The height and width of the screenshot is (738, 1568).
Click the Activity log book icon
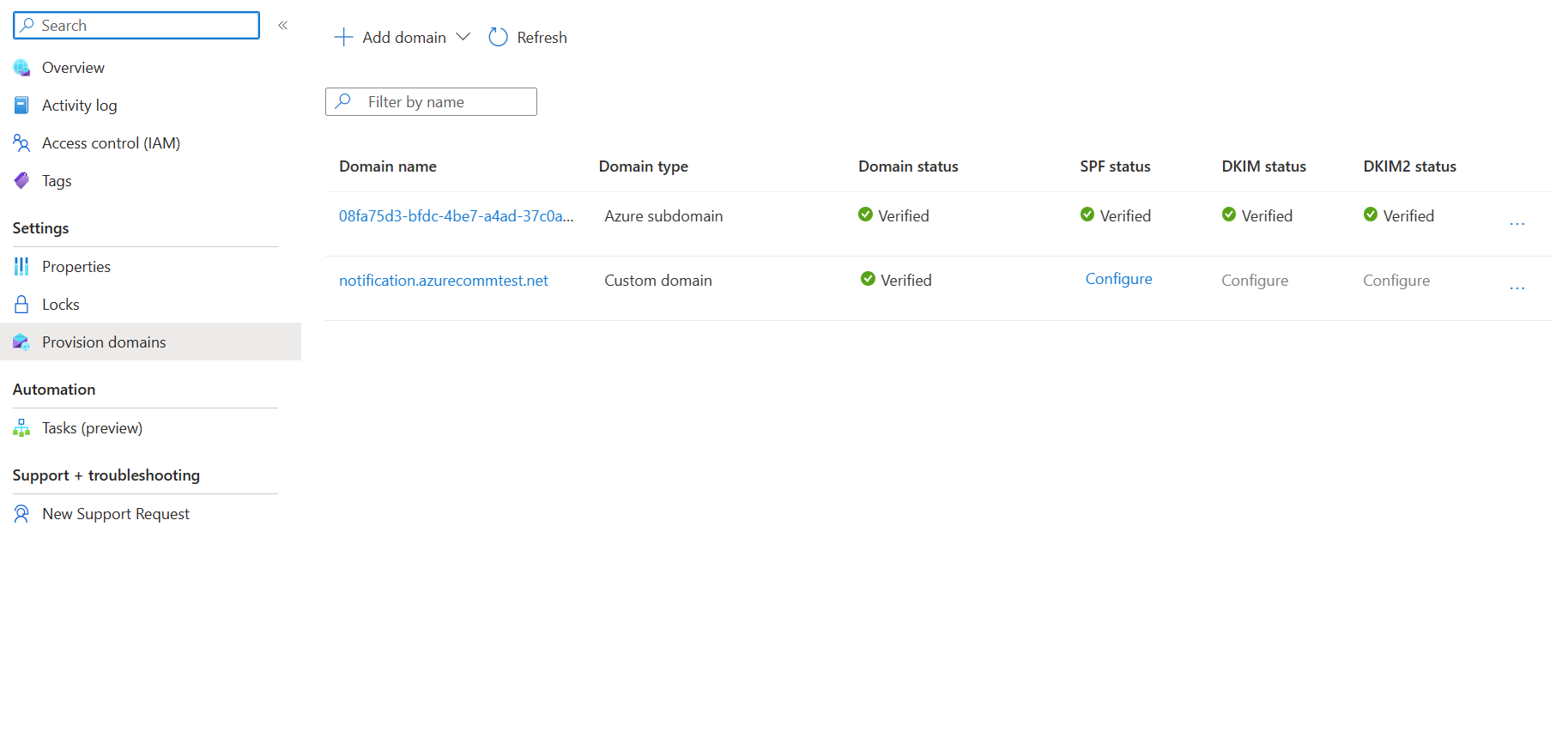21,106
